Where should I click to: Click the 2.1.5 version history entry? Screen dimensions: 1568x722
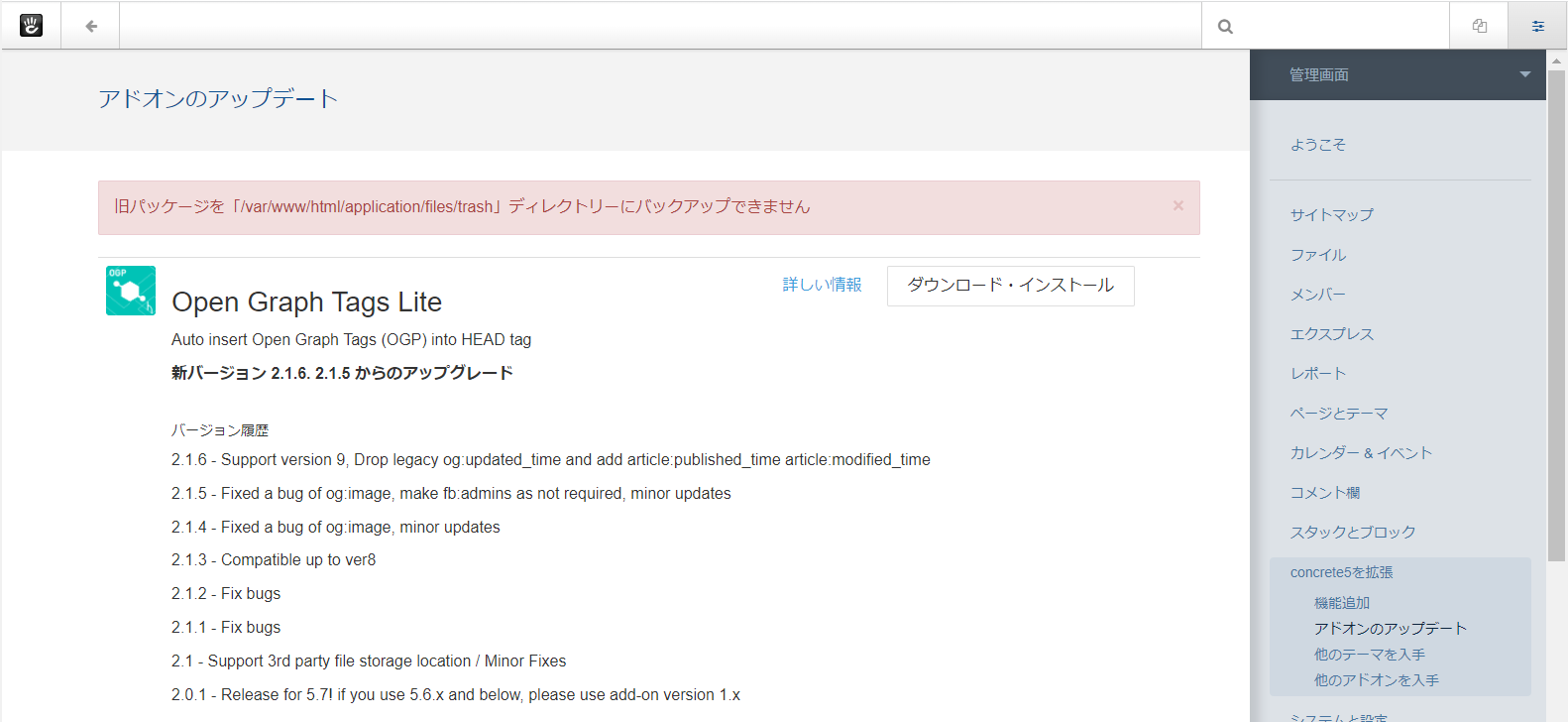click(x=451, y=494)
